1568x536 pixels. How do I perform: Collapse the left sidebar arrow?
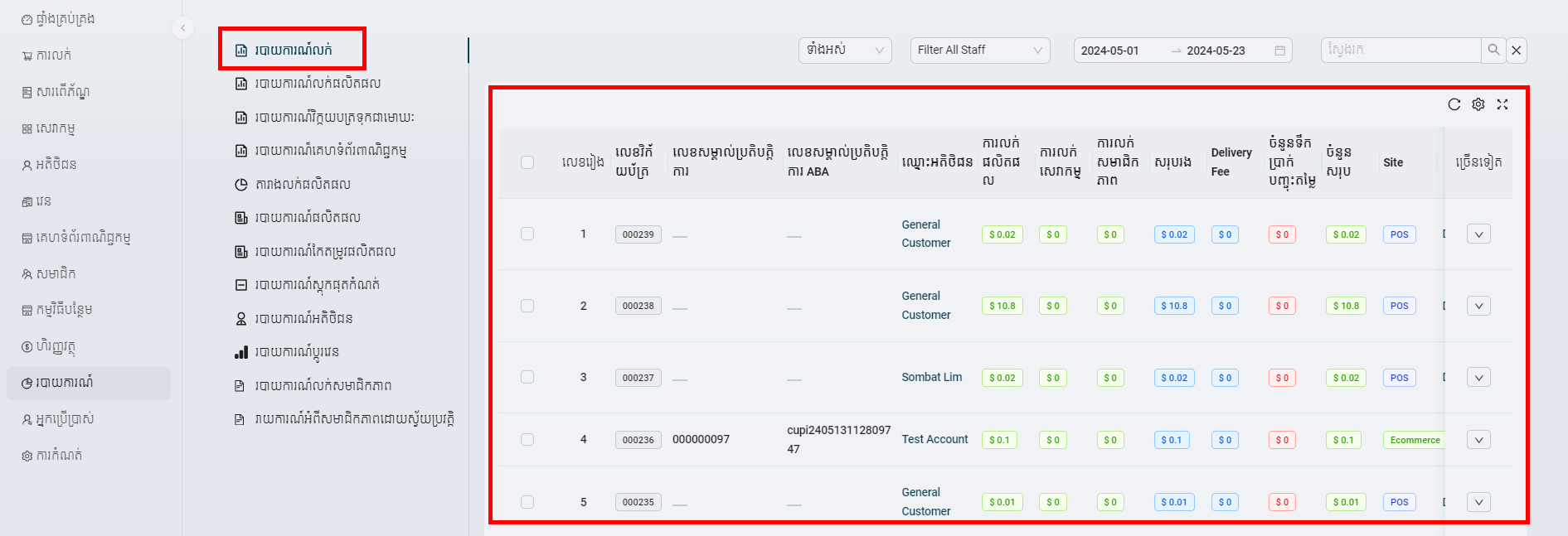click(182, 28)
